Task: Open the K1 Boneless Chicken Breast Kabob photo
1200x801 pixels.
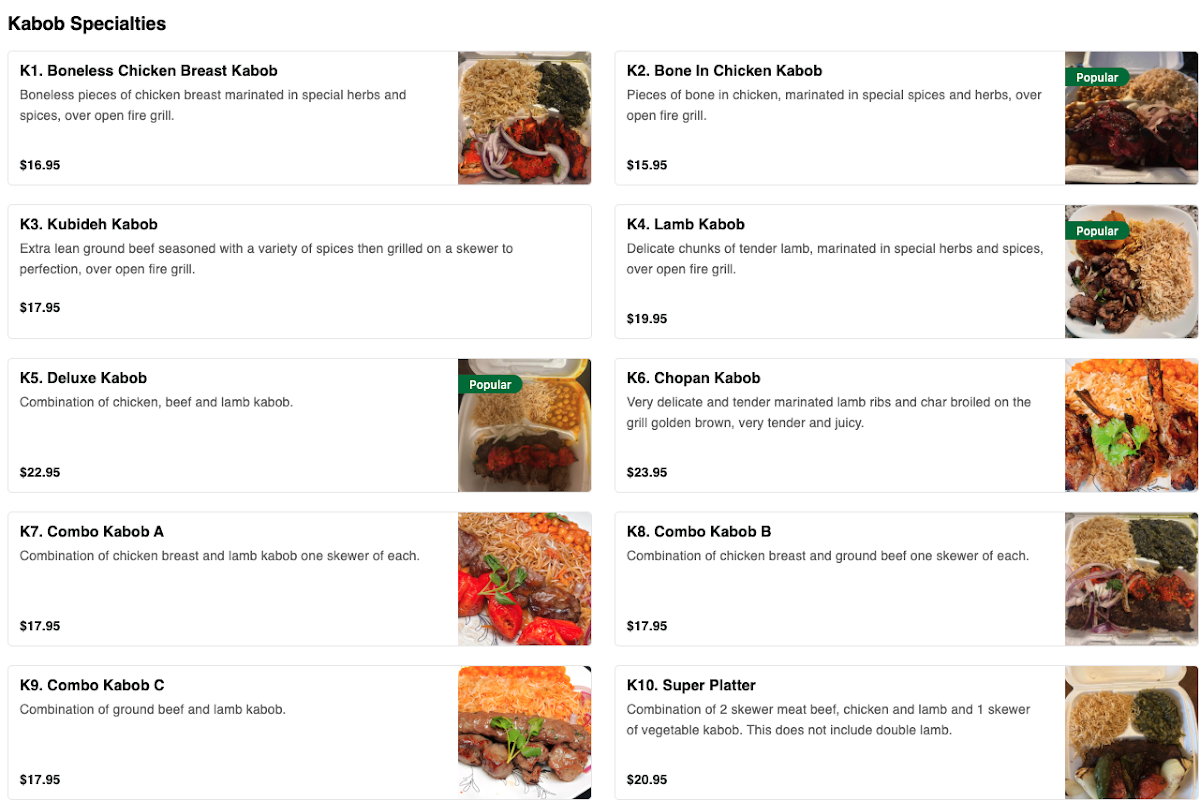Action: coord(524,118)
